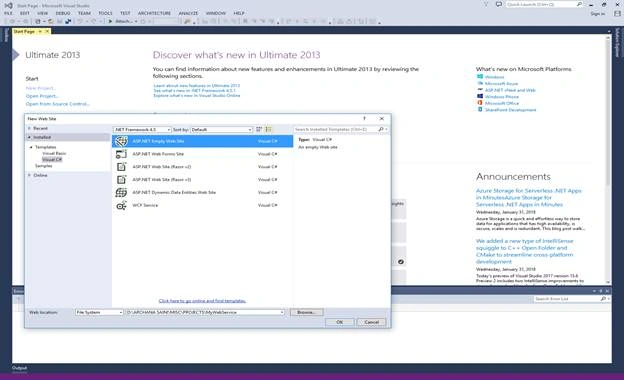This screenshot has height=380, width=624.
Task: Open the .NET Framework 4.5 version dropdown
Action: pos(142,130)
